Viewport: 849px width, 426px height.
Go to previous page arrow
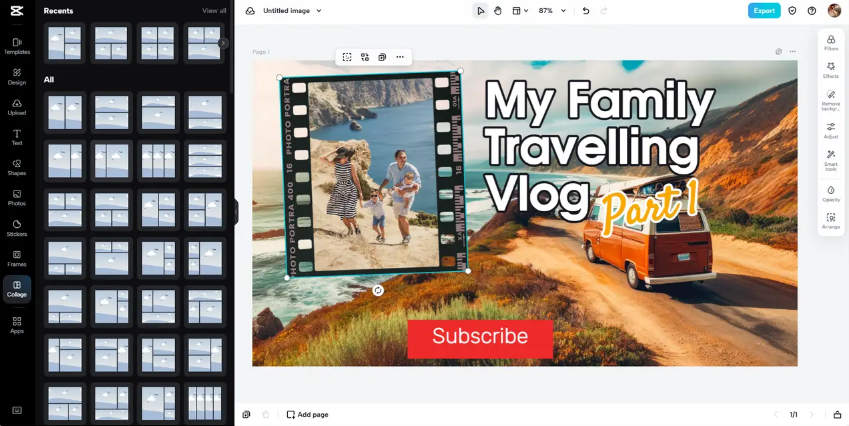tap(775, 415)
